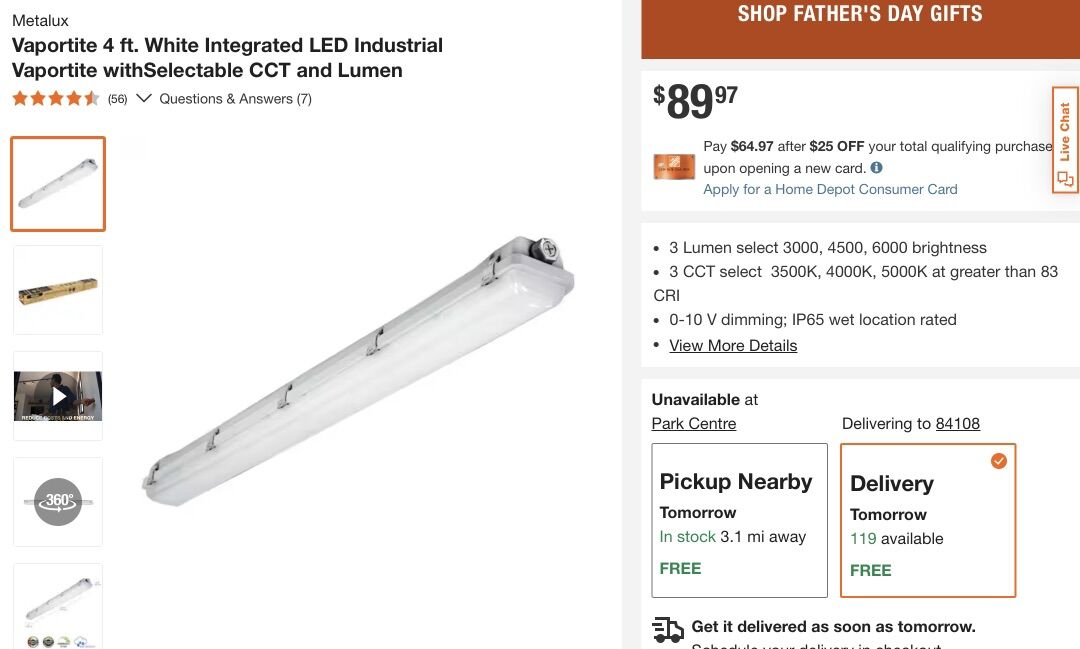Screen dimensions: 1080x649
Task: Open the Park Centre store page
Action: (x=694, y=423)
